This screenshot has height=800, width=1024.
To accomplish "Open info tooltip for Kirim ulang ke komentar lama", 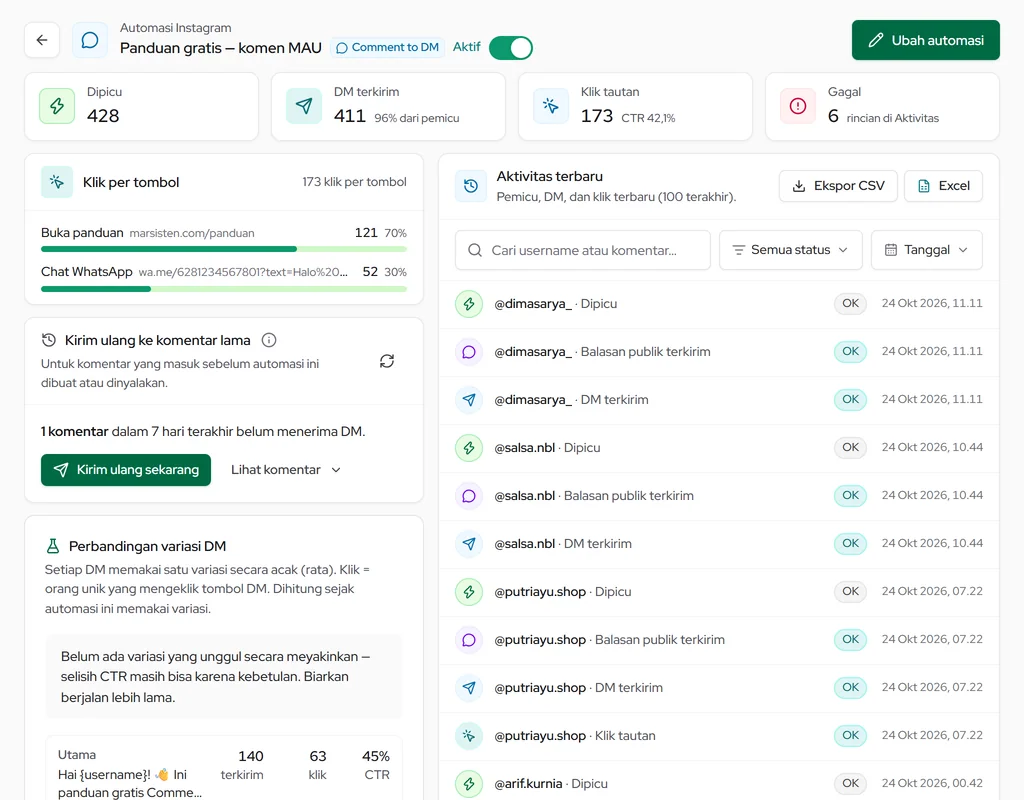I will (x=268, y=340).
